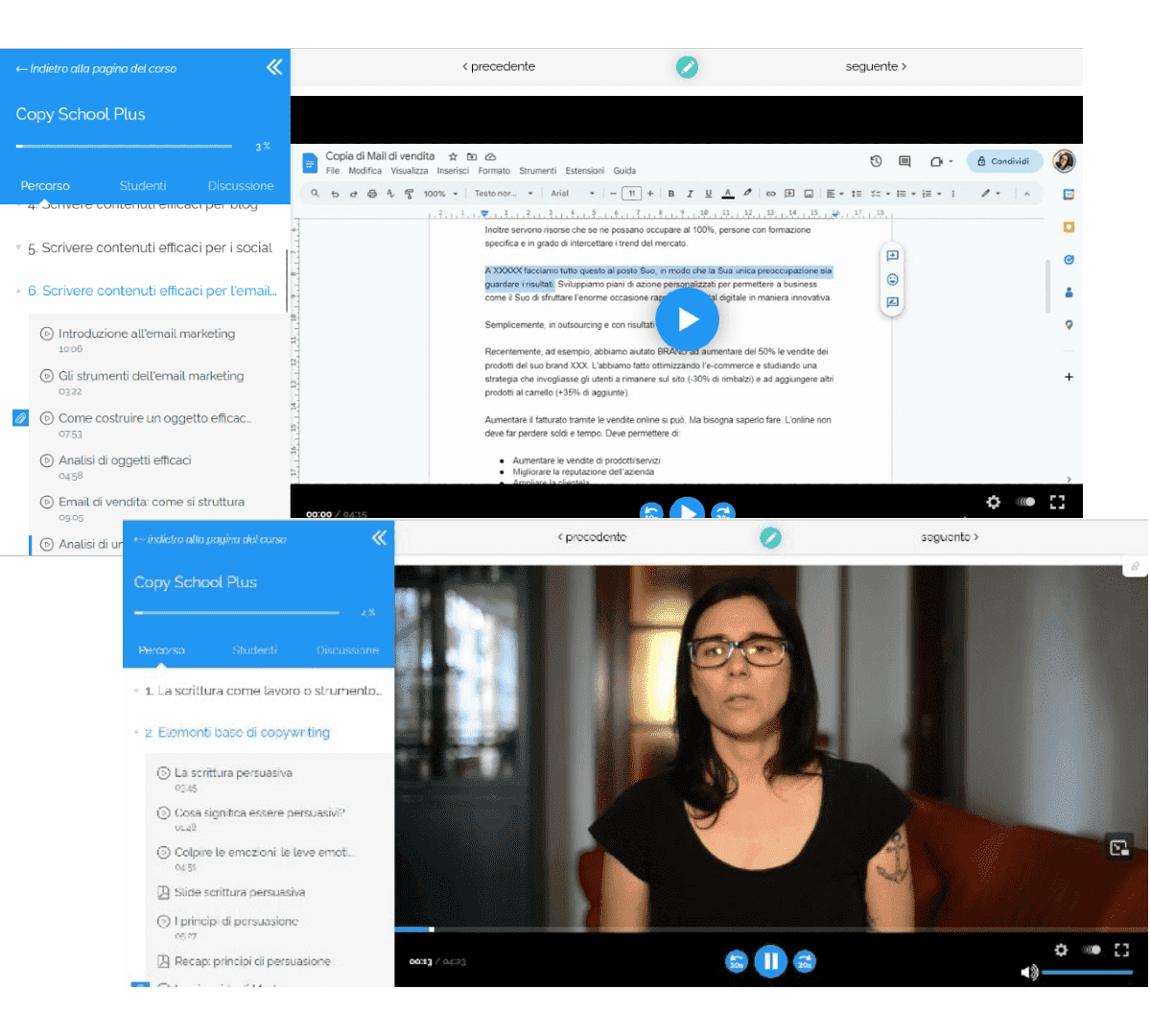Open the video call dropdown in Docs header
The image size is (1151, 1036).
click(x=941, y=161)
